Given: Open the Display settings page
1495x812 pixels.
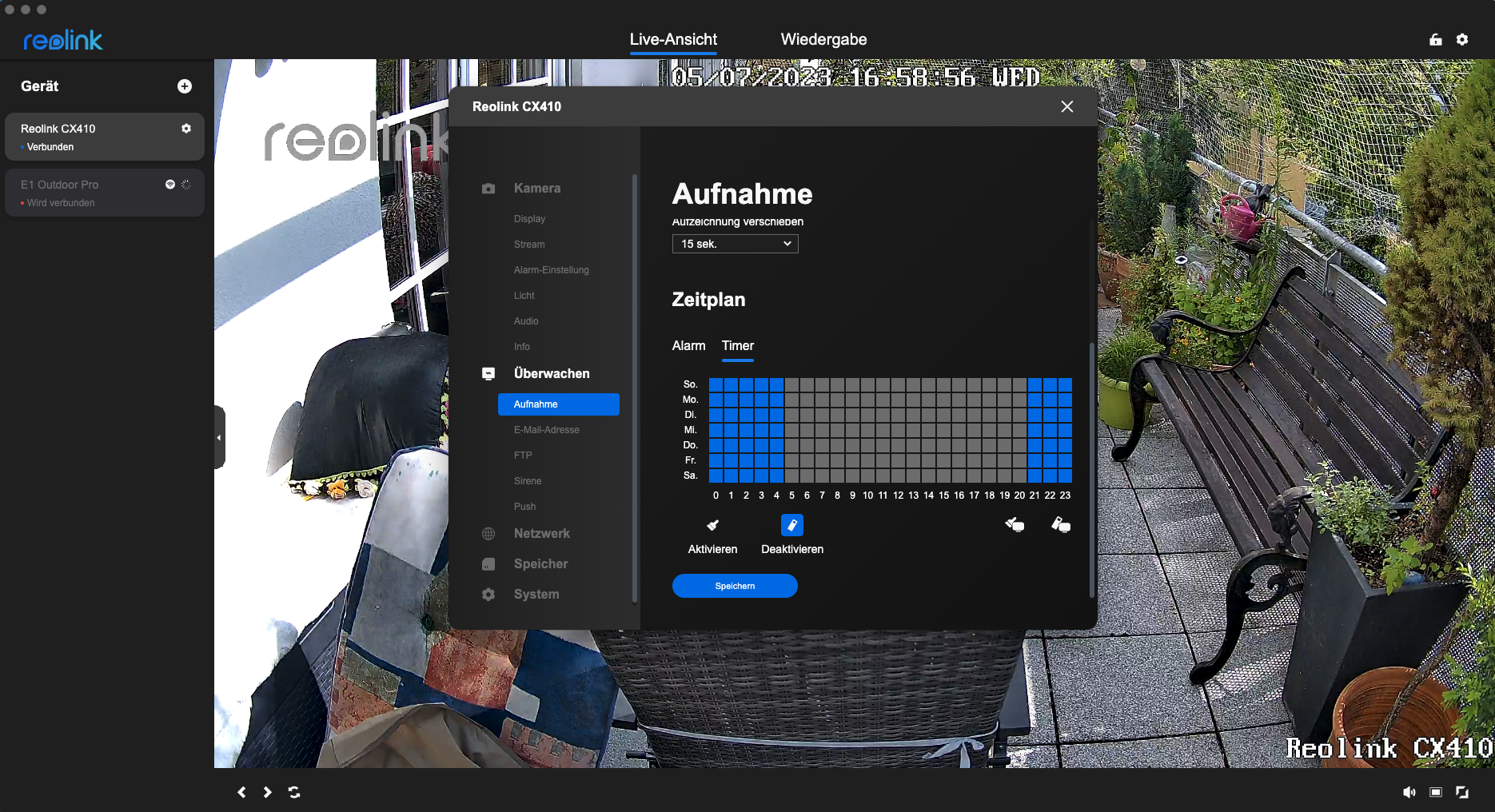Looking at the screenshot, I should coord(529,219).
